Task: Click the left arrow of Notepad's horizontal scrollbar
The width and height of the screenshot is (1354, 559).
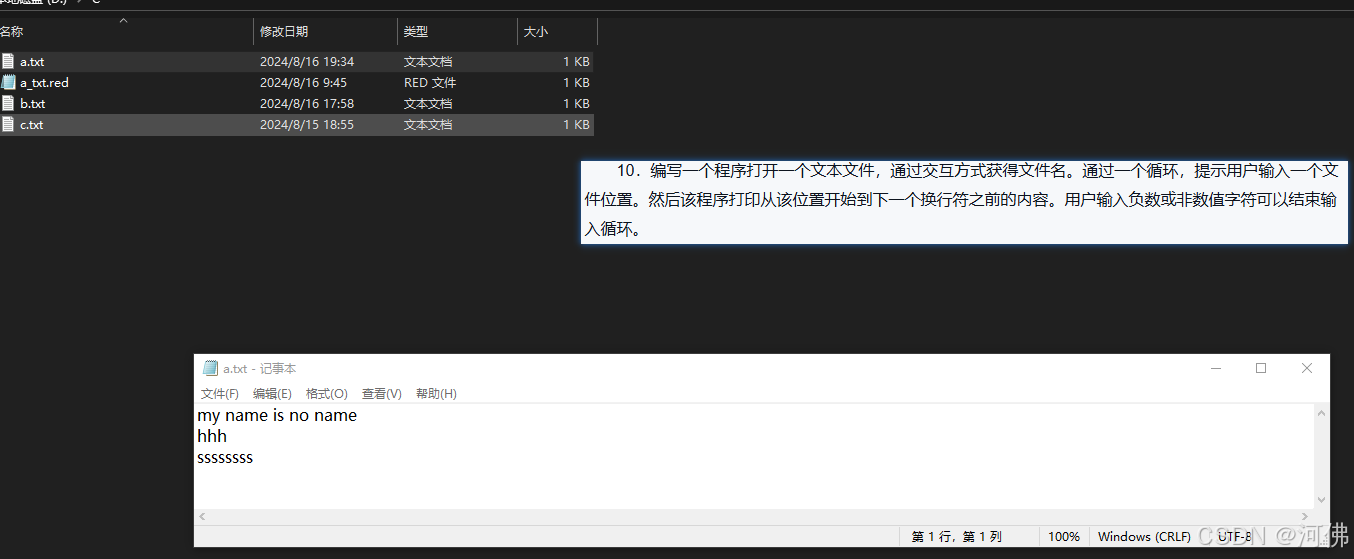Action: tap(202, 517)
